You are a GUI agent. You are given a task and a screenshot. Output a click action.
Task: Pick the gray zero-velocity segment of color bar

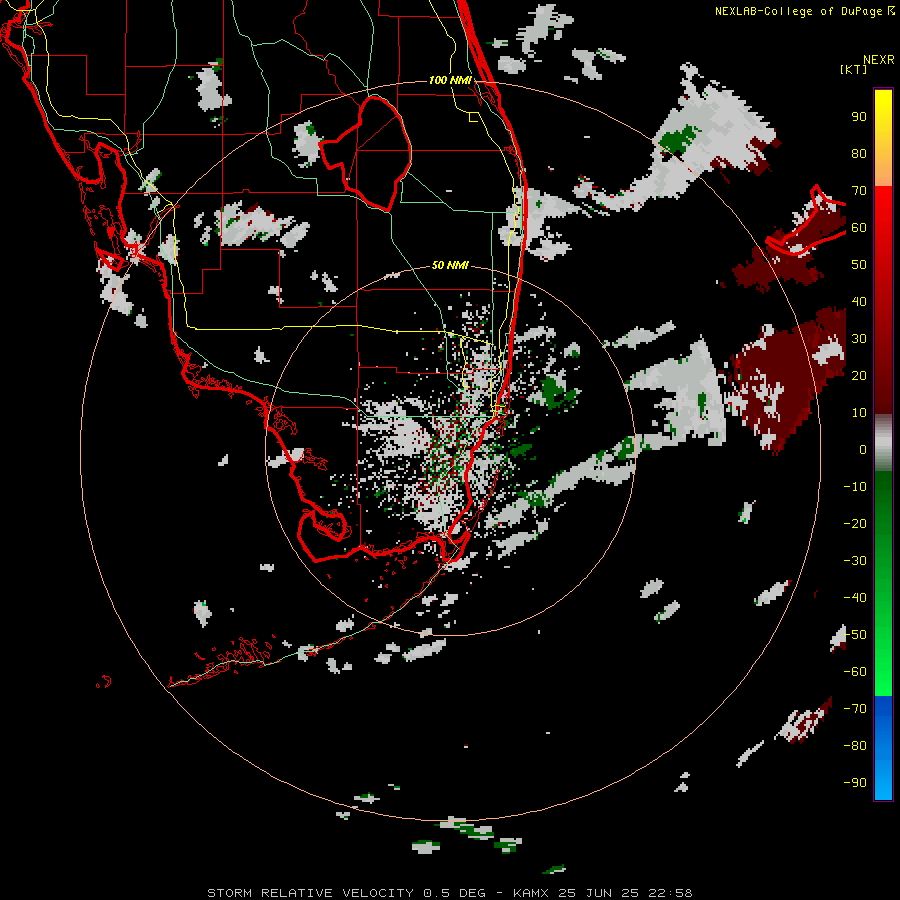click(x=883, y=443)
